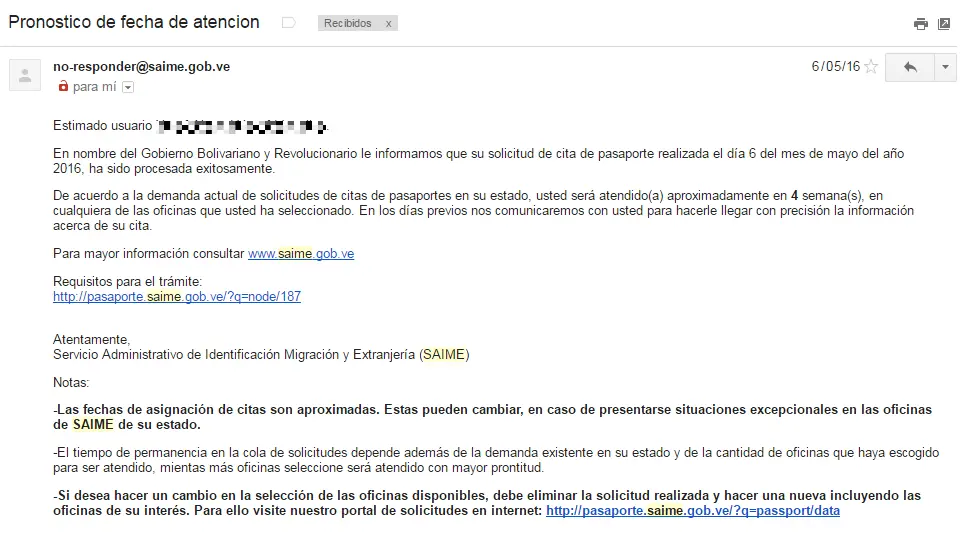Click the 'Notas:' heading text
This screenshot has width=962, height=548.
coord(71,382)
